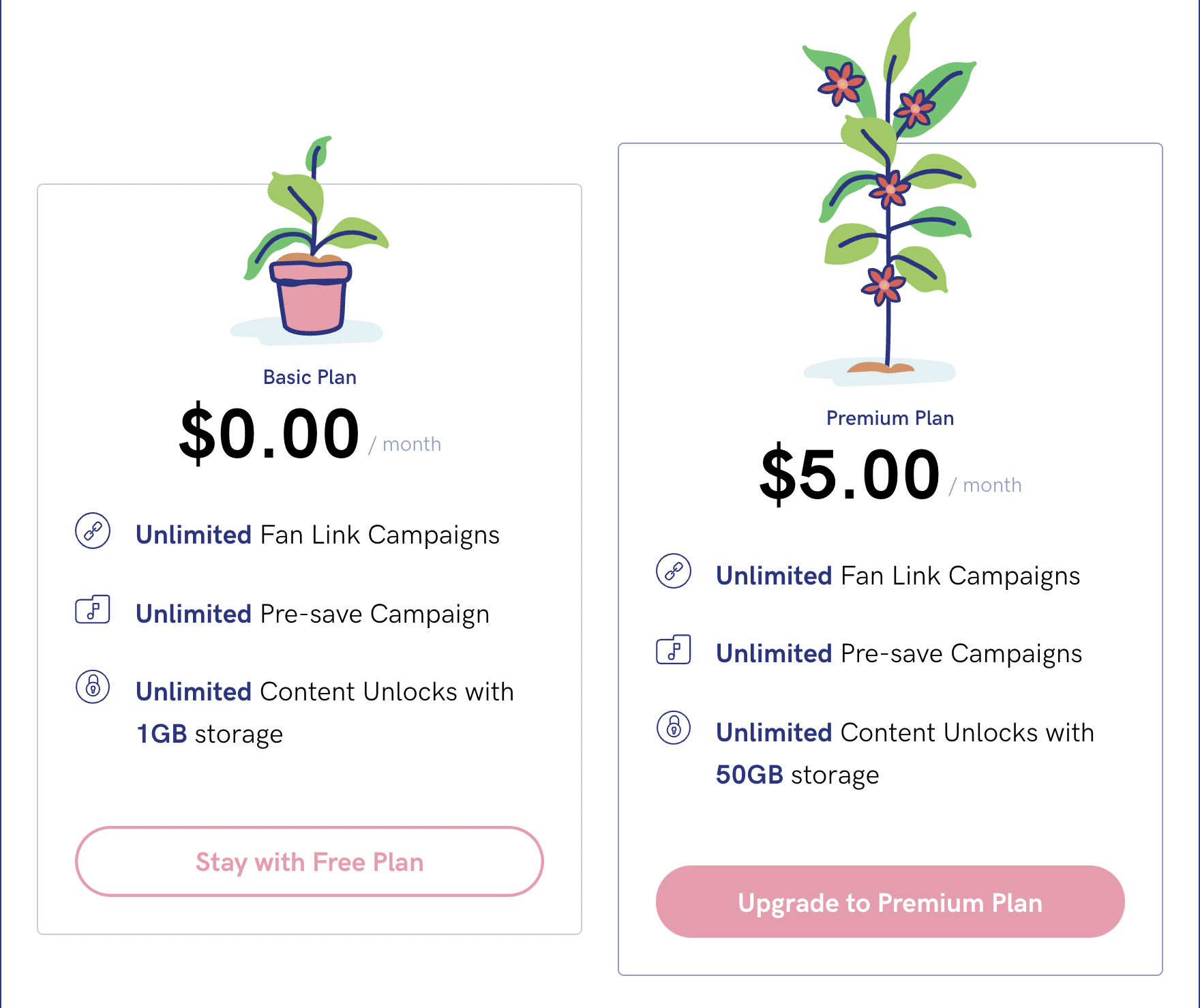1200x1008 pixels.
Task: Click the $5.00 price
Action: pos(850,475)
